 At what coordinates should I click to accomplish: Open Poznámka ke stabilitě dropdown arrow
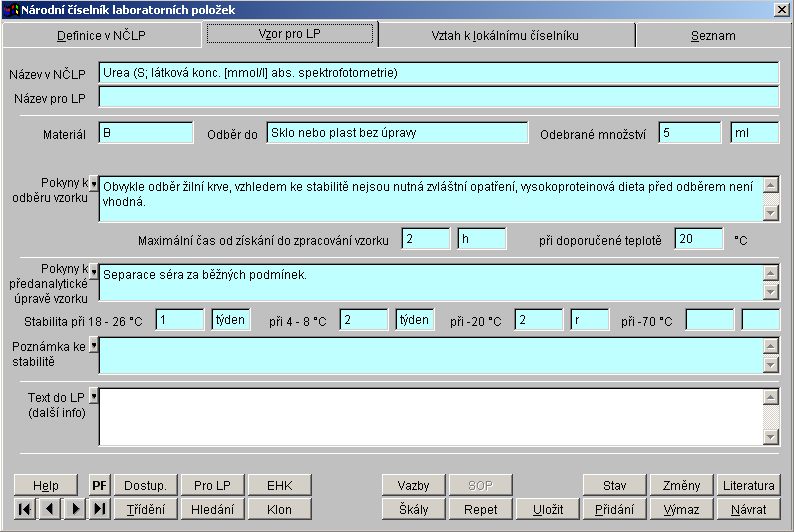click(94, 345)
